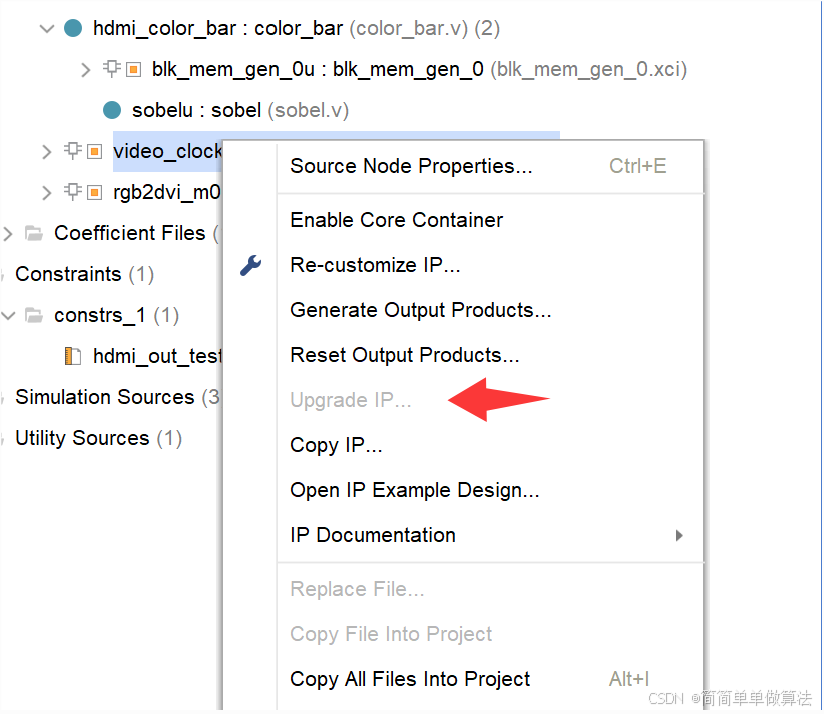Viewport: 824px width, 714px height.
Task: Choose Copy IP from context menu
Action: point(490,446)
